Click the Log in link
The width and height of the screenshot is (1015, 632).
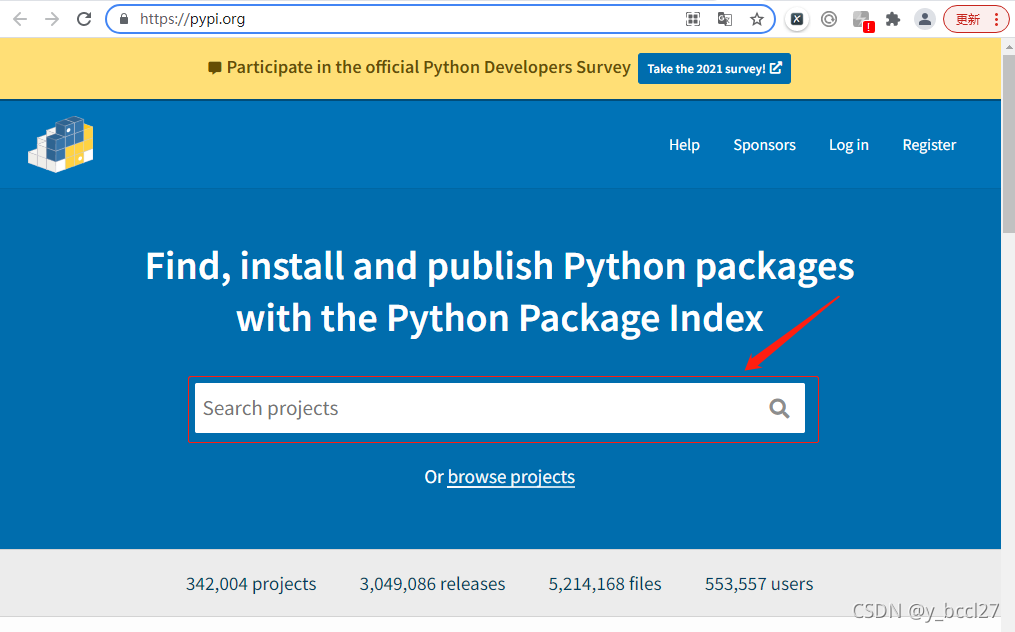[849, 145]
